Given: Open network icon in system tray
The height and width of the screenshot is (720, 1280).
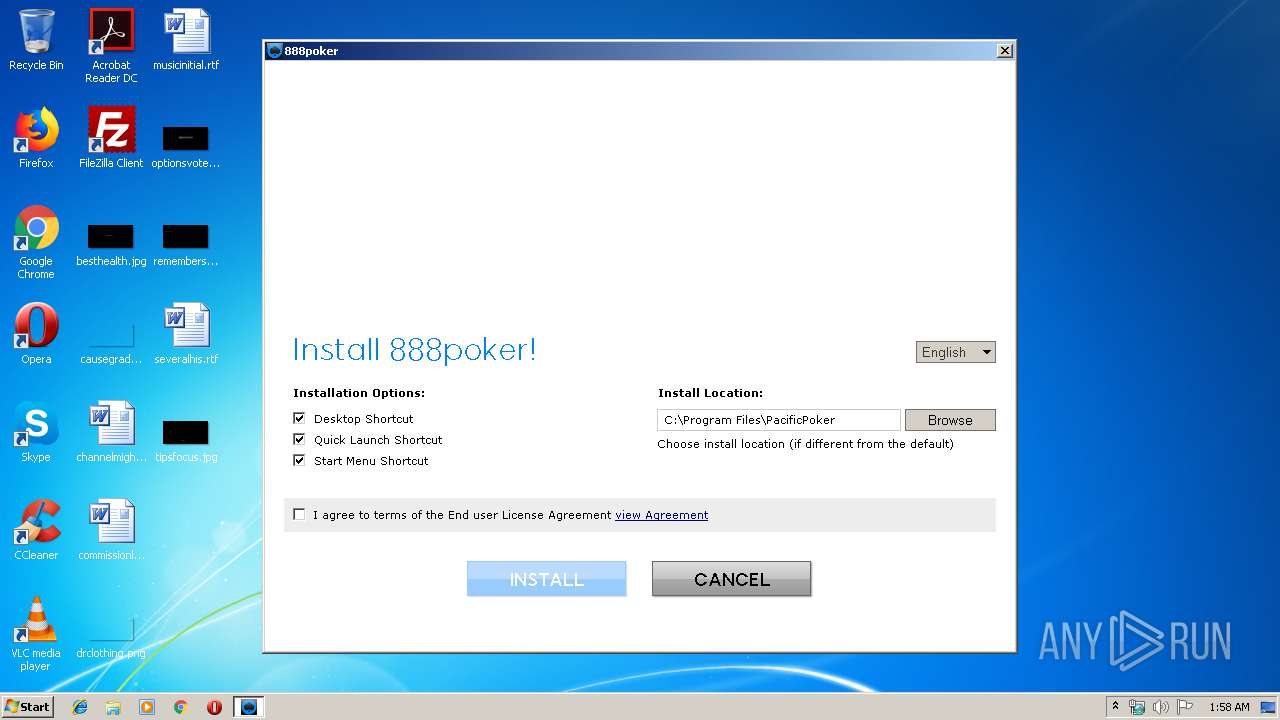Looking at the screenshot, I should [x=1137, y=707].
